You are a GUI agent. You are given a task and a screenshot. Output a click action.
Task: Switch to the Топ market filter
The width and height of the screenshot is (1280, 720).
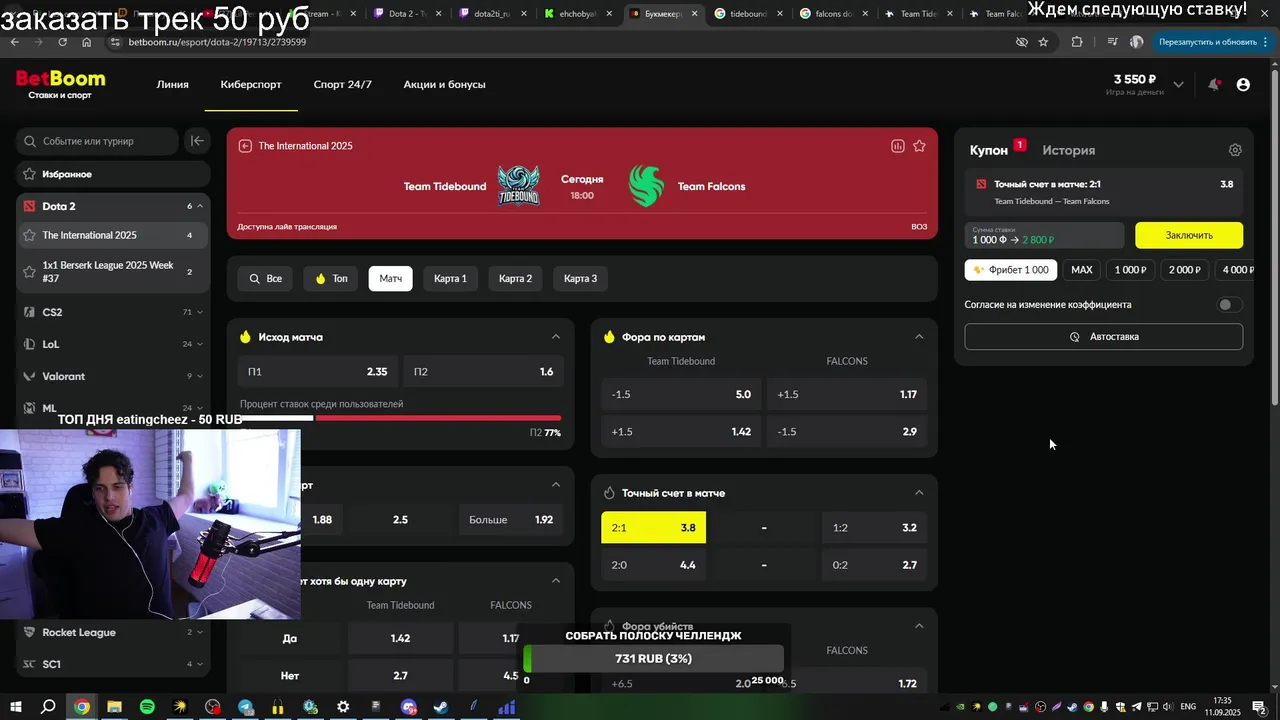(x=331, y=278)
